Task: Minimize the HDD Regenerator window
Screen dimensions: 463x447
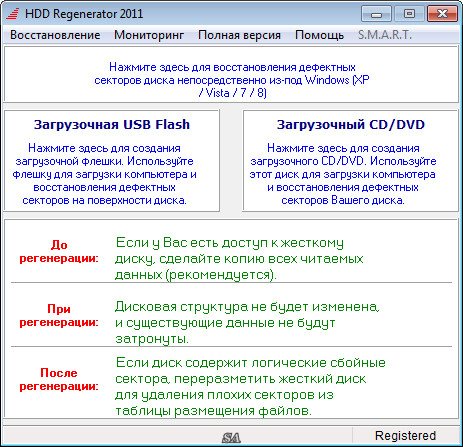Action: point(376,14)
